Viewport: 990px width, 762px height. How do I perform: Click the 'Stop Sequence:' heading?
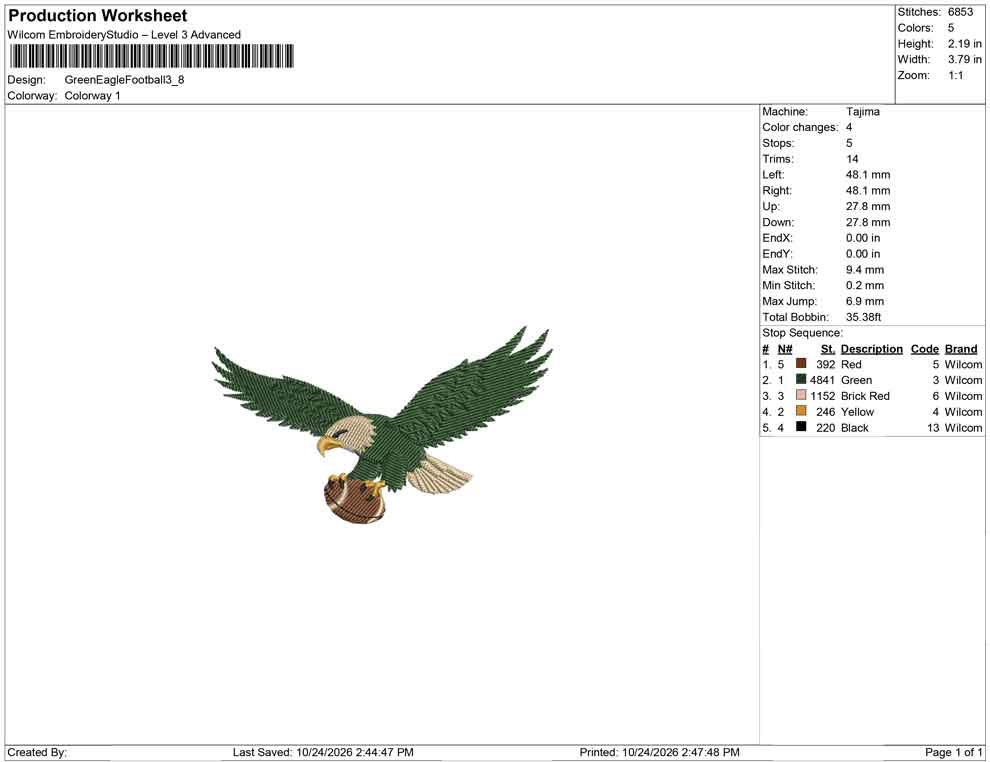pos(802,333)
